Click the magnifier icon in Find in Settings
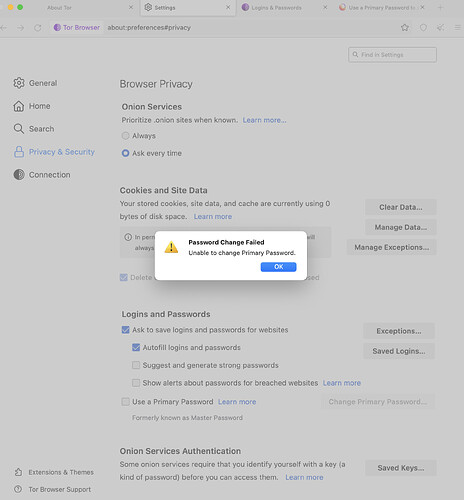Image resolution: width=464 pixels, height=500 pixels. coord(356,54)
